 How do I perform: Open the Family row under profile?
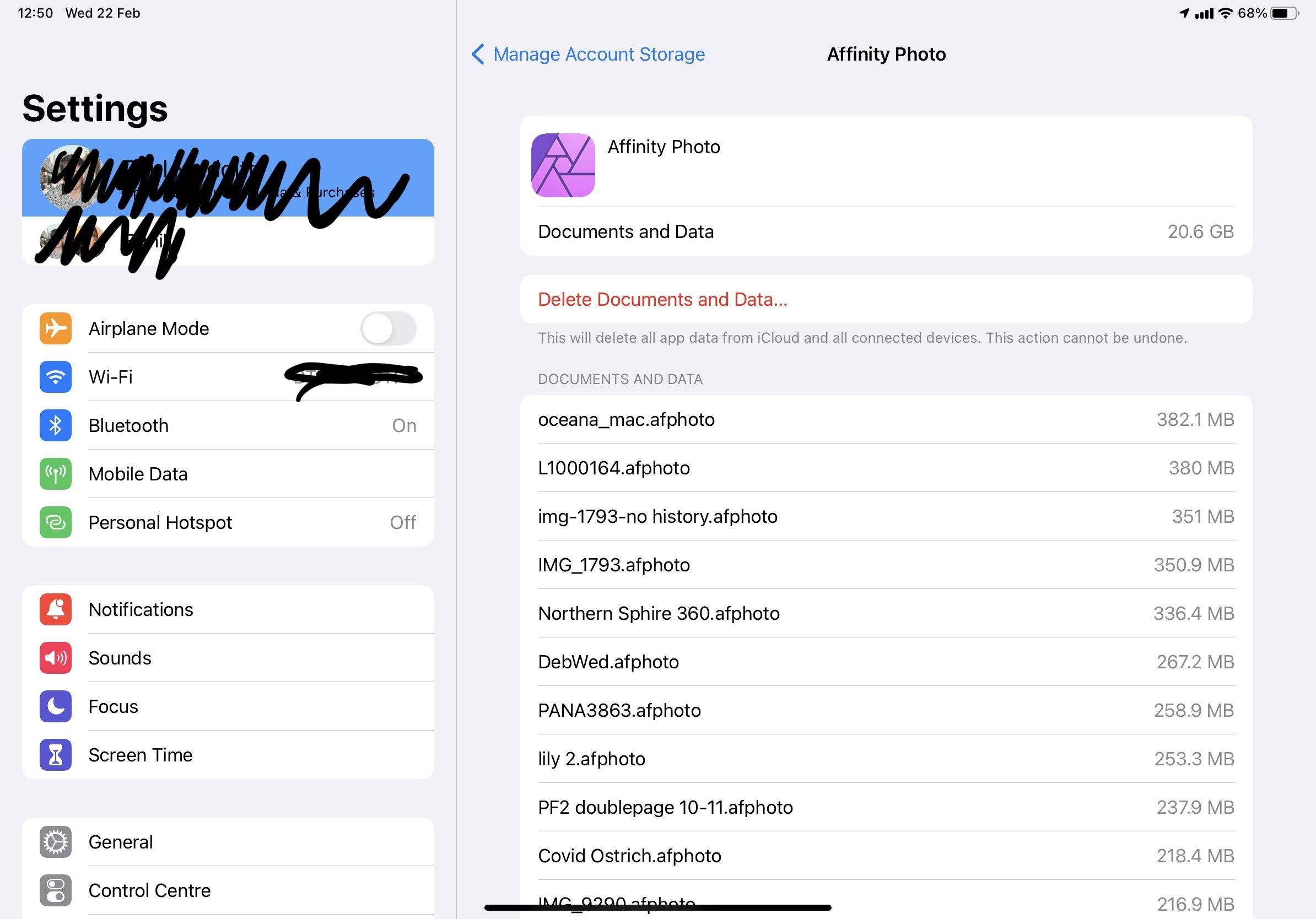(228, 241)
